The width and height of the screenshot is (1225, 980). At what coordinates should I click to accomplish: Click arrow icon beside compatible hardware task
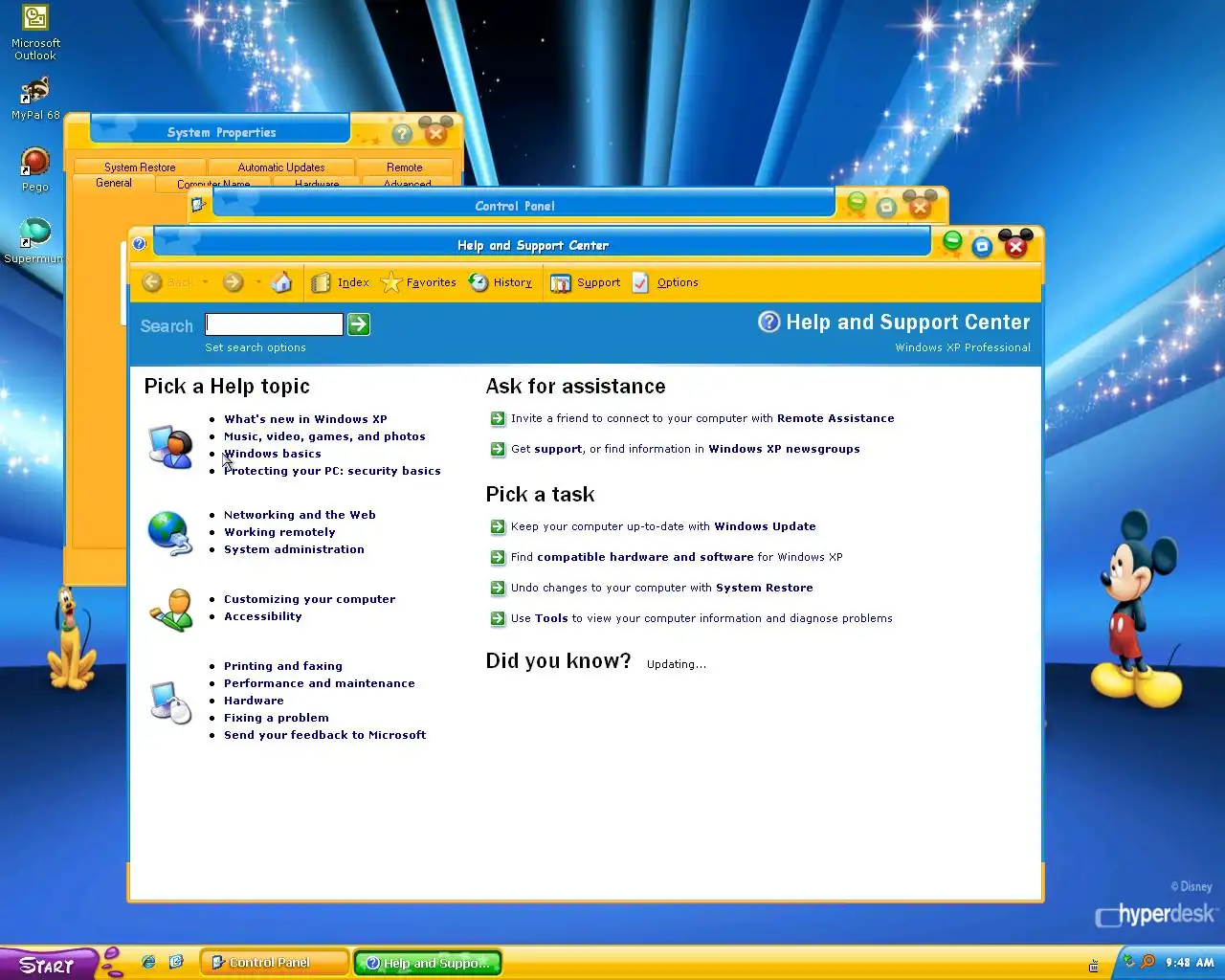coord(498,557)
